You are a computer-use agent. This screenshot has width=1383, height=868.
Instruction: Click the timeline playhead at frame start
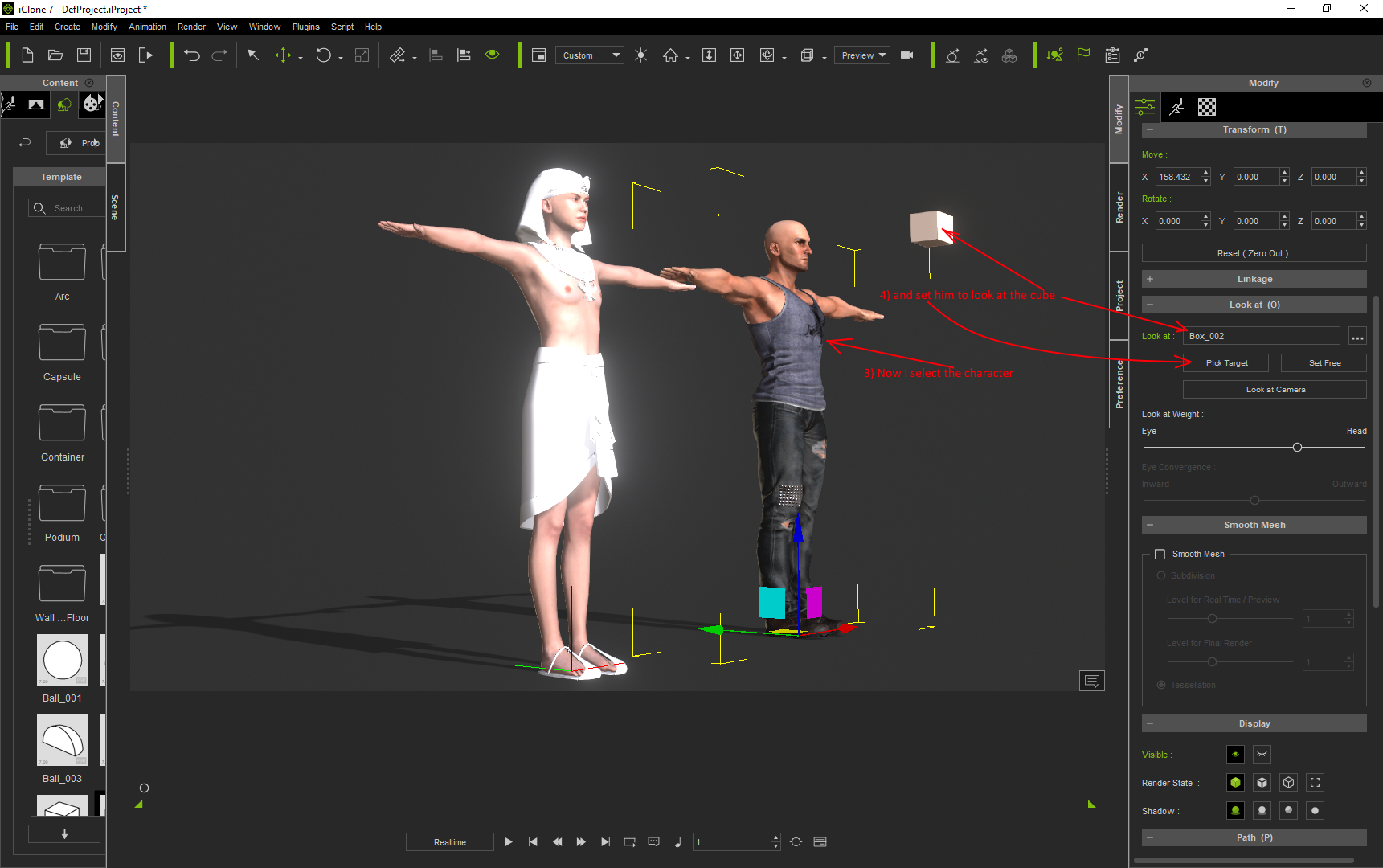coord(144,788)
